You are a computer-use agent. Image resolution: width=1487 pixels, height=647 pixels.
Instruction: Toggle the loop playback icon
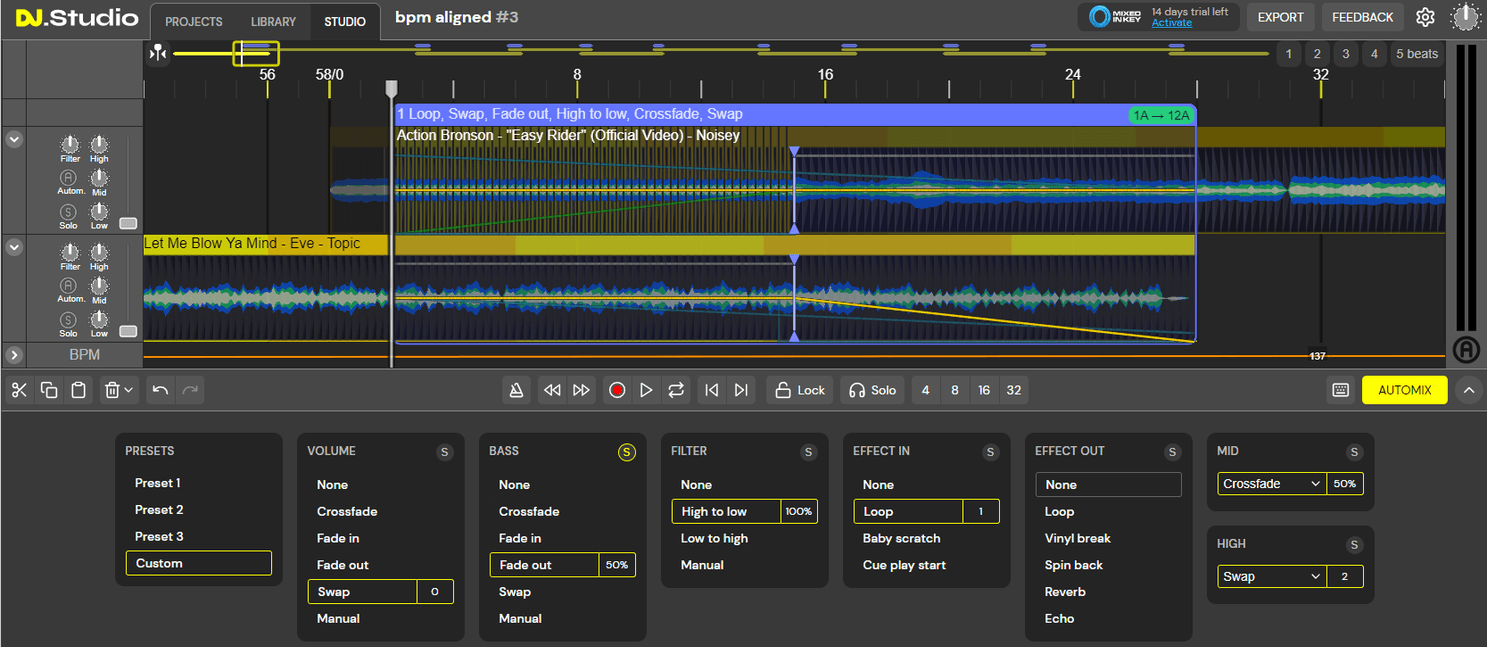(x=676, y=390)
